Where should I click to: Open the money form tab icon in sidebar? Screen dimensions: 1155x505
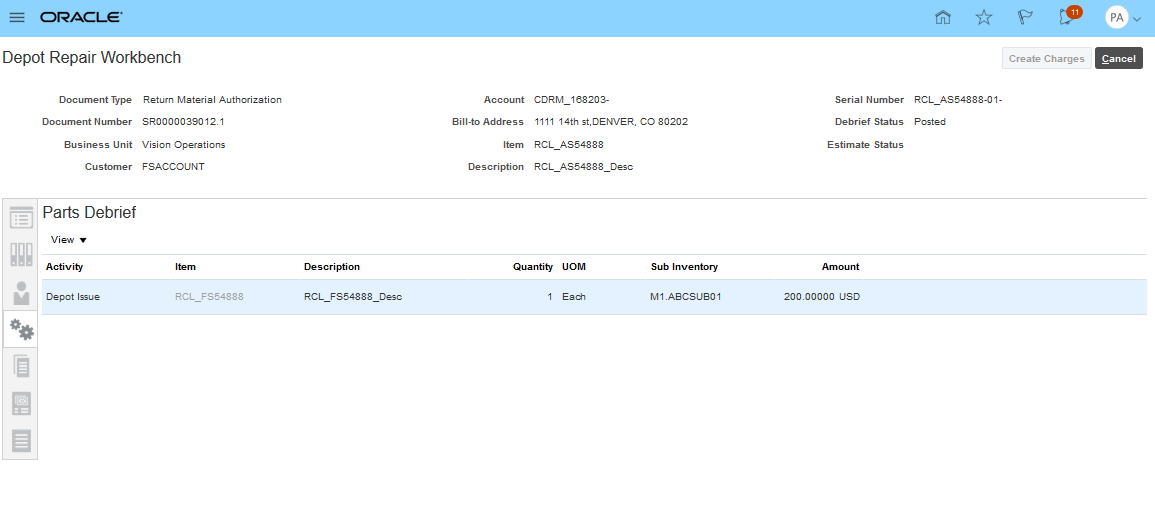point(21,403)
